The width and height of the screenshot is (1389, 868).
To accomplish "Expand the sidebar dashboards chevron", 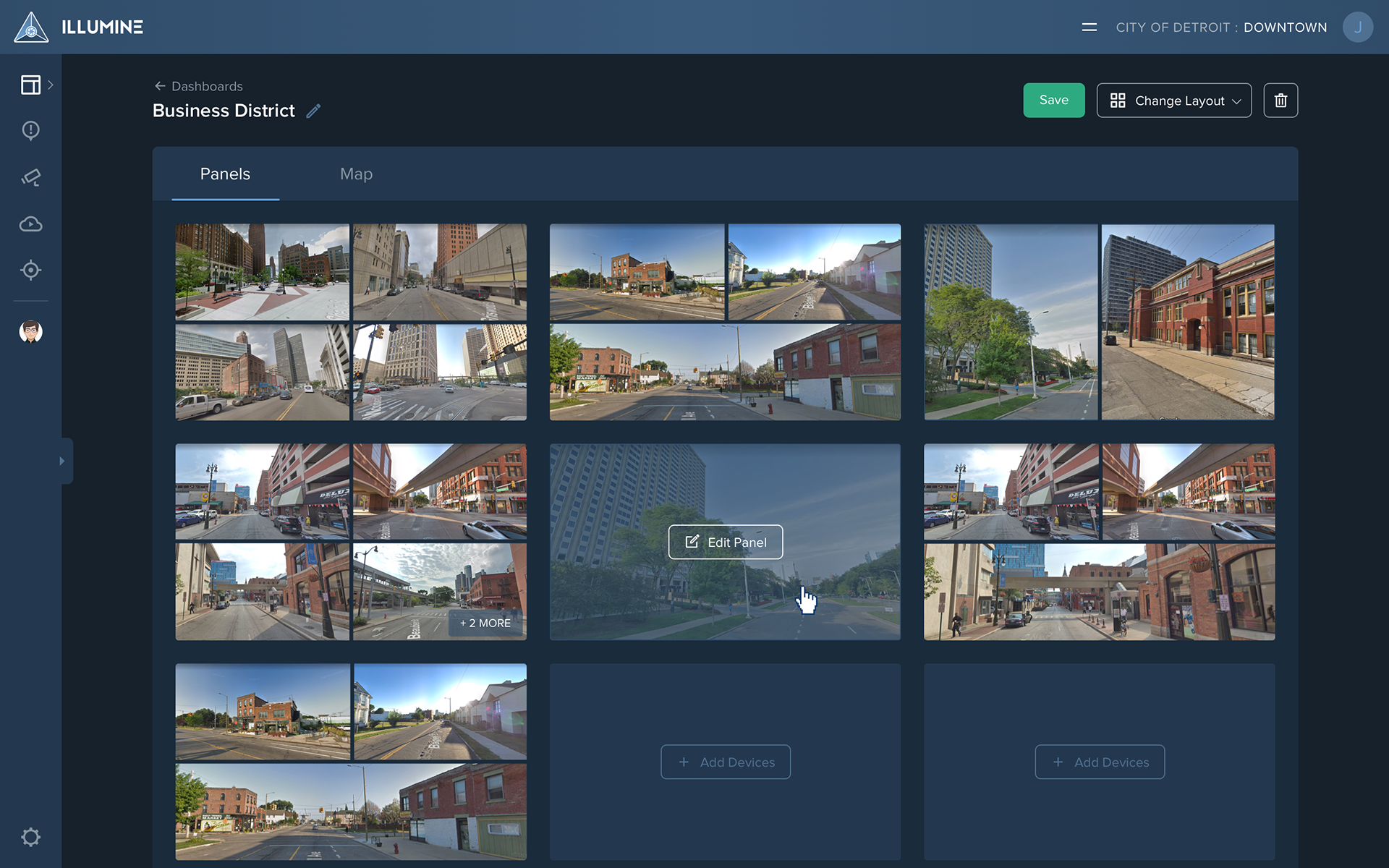I will [x=51, y=85].
